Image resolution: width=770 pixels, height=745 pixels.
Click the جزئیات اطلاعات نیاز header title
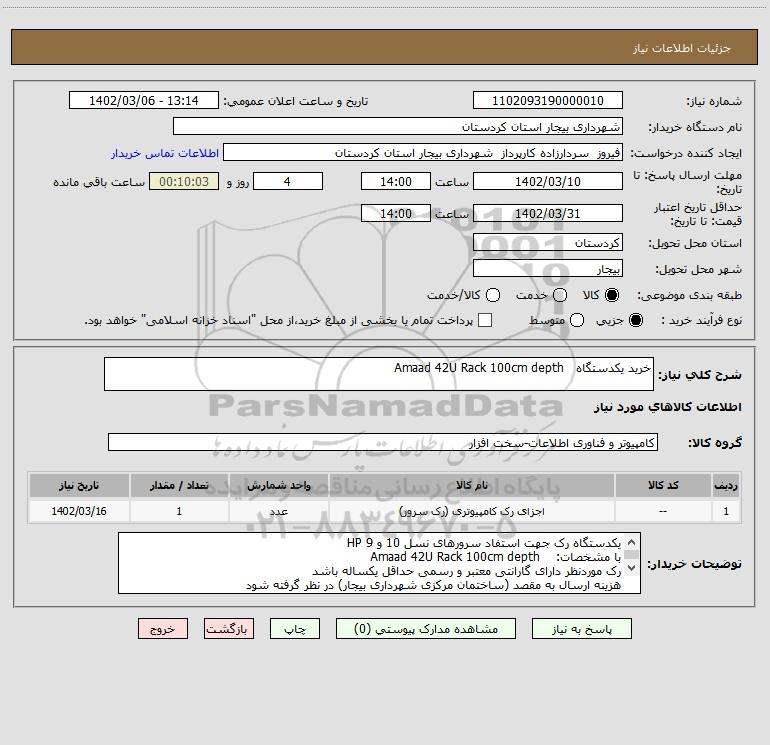point(681,48)
